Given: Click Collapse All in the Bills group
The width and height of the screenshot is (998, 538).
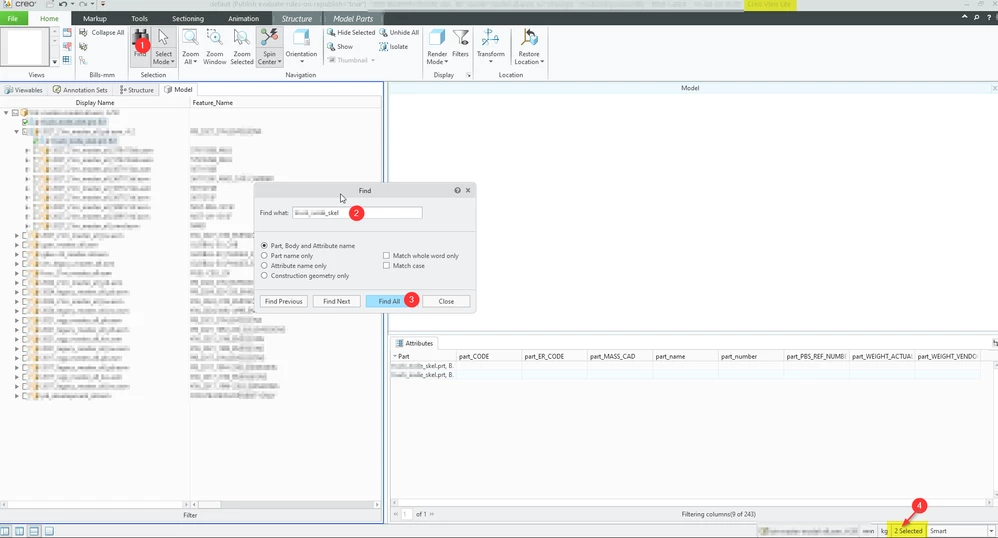Looking at the screenshot, I should pos(102,32).
